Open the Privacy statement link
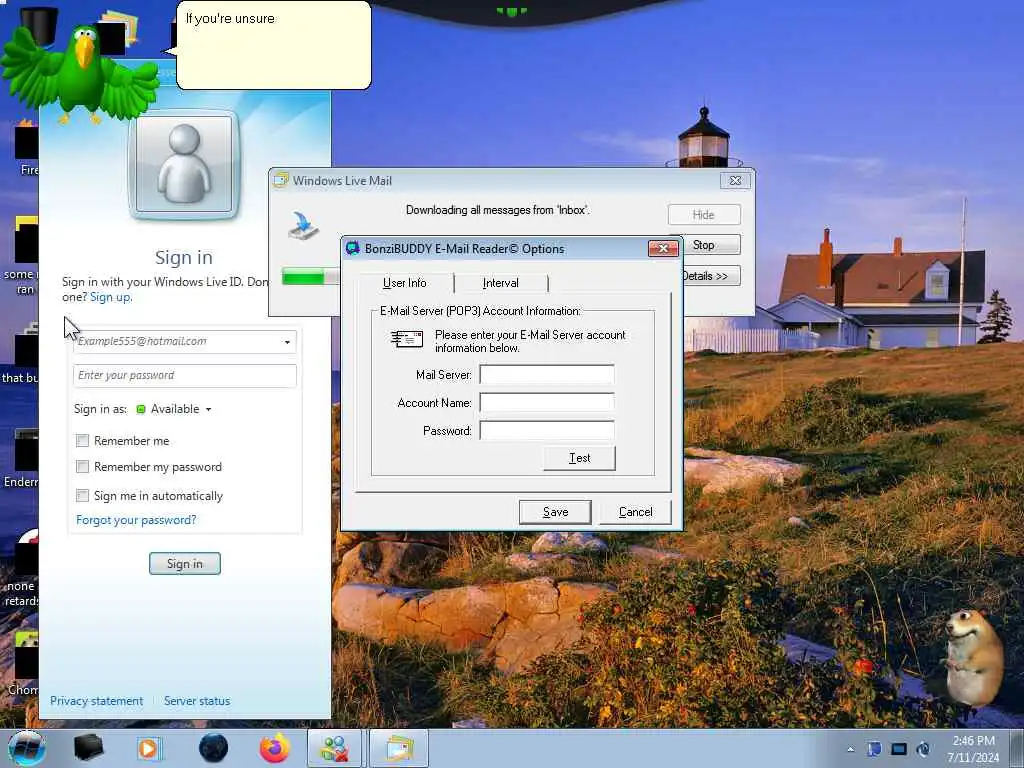1024x768 pixels. (97, 701)
